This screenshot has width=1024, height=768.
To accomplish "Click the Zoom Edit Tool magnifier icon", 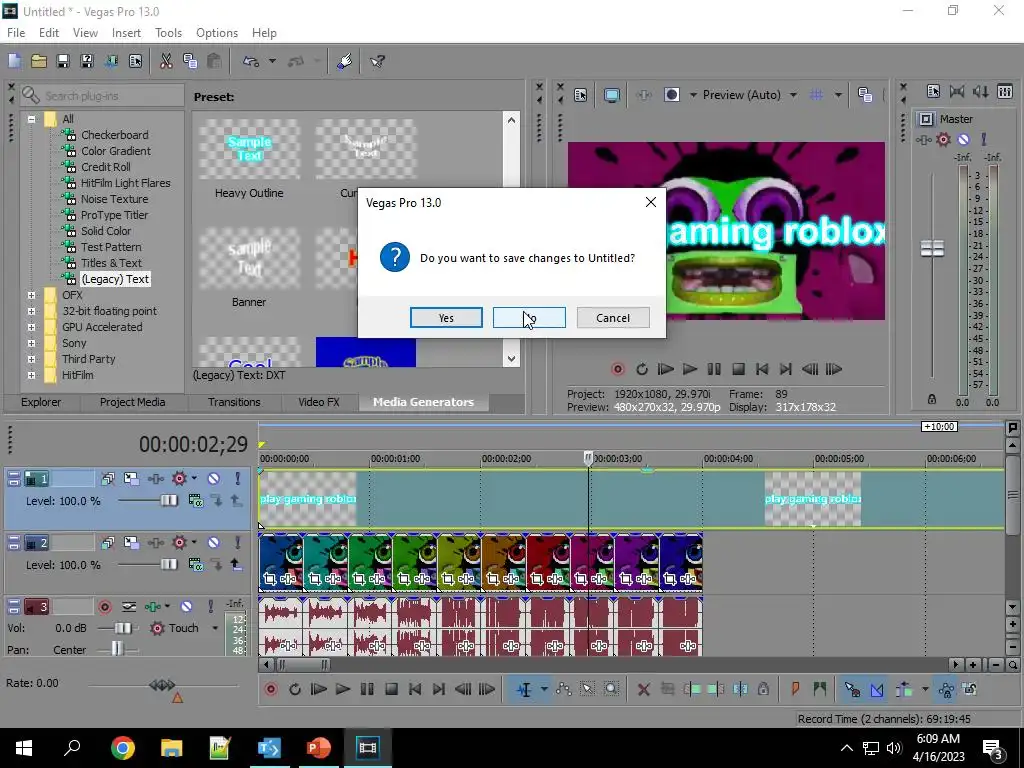I will pos(611,689).
